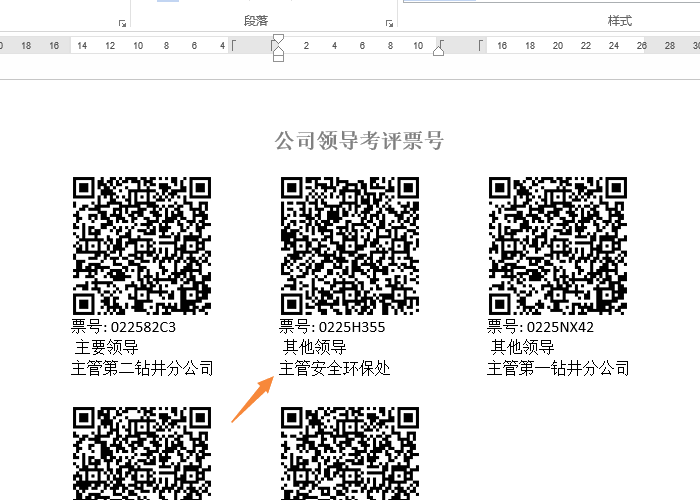Click the 段落 group label
Viewport: 700px width, 500px height.
coord(256,21)
